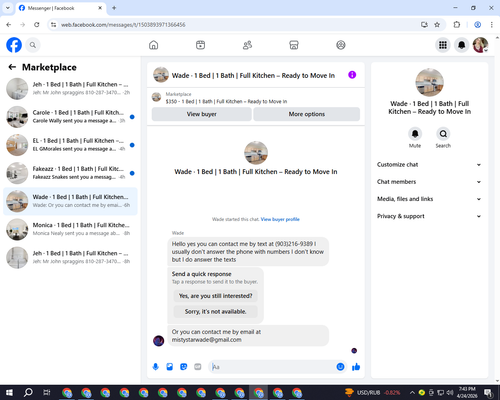Click the listing thumbnail in chat header

tap(161, 75)
